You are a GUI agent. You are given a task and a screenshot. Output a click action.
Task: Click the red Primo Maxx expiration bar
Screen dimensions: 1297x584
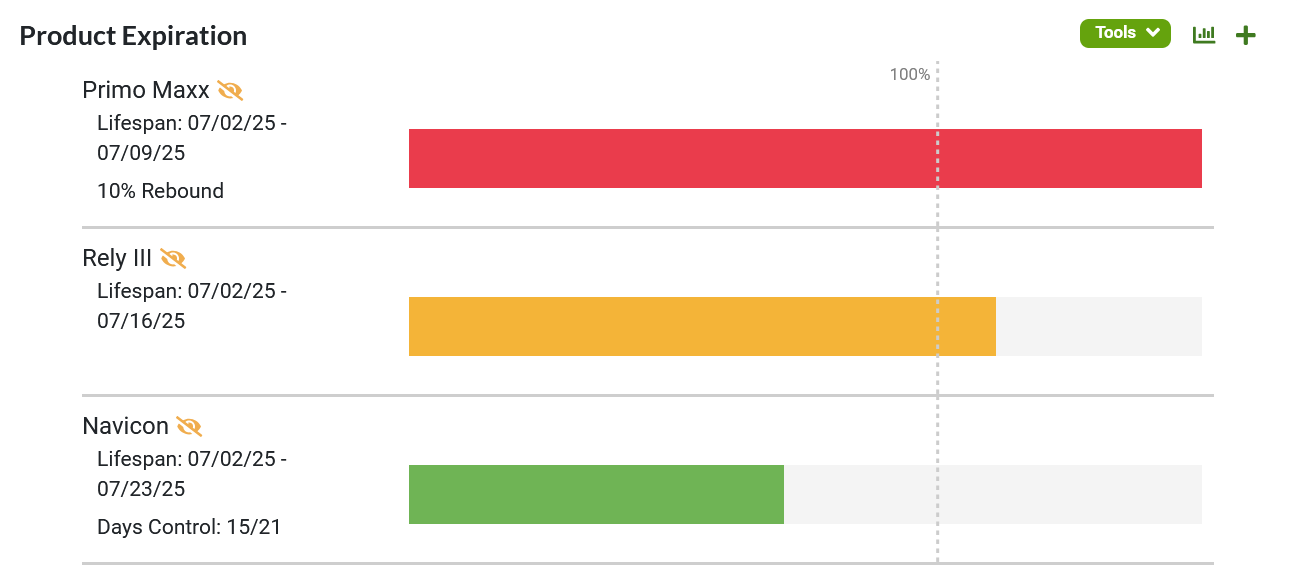tap(805, 158)
